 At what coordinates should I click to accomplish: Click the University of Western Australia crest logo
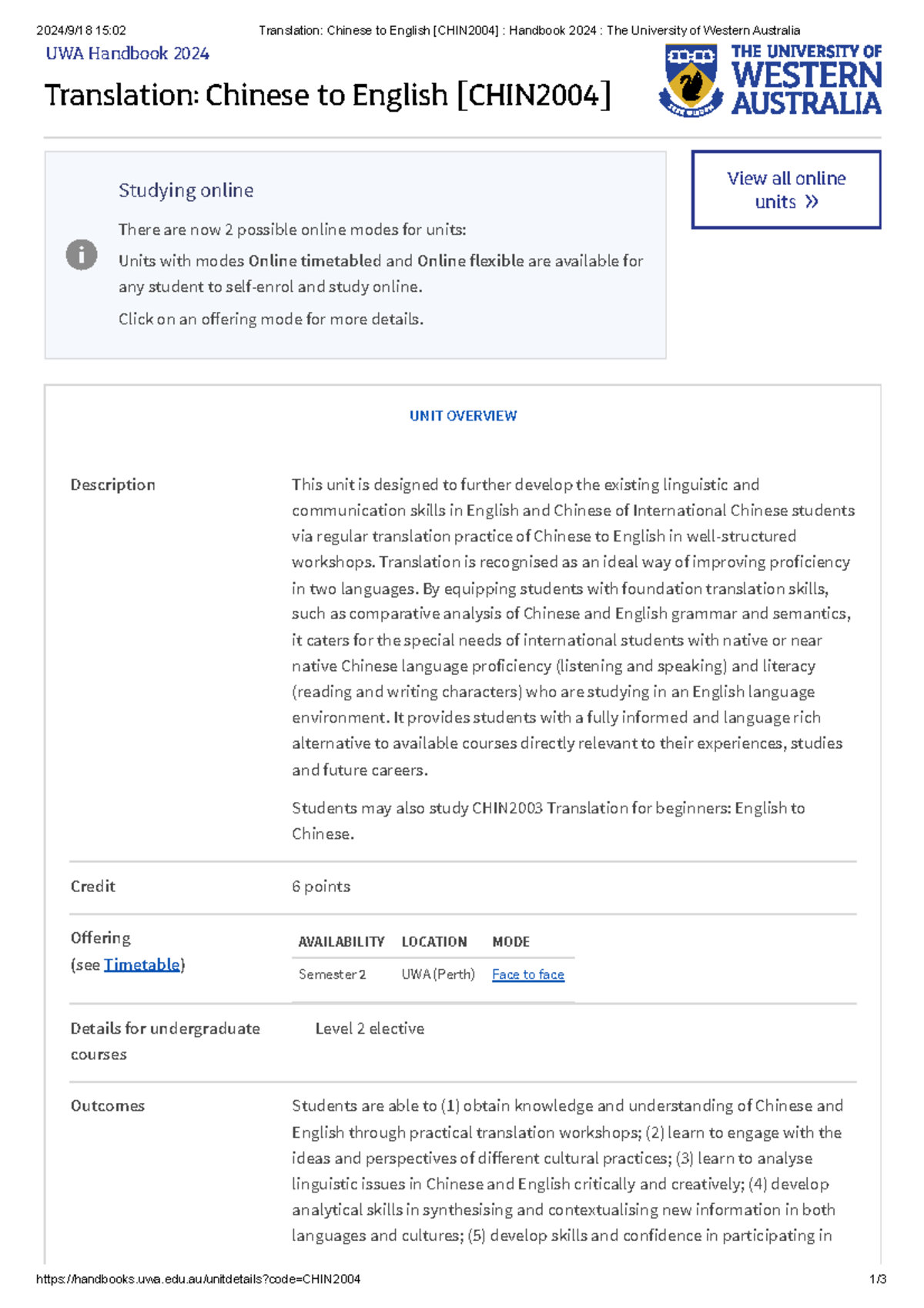click(690, 80)
